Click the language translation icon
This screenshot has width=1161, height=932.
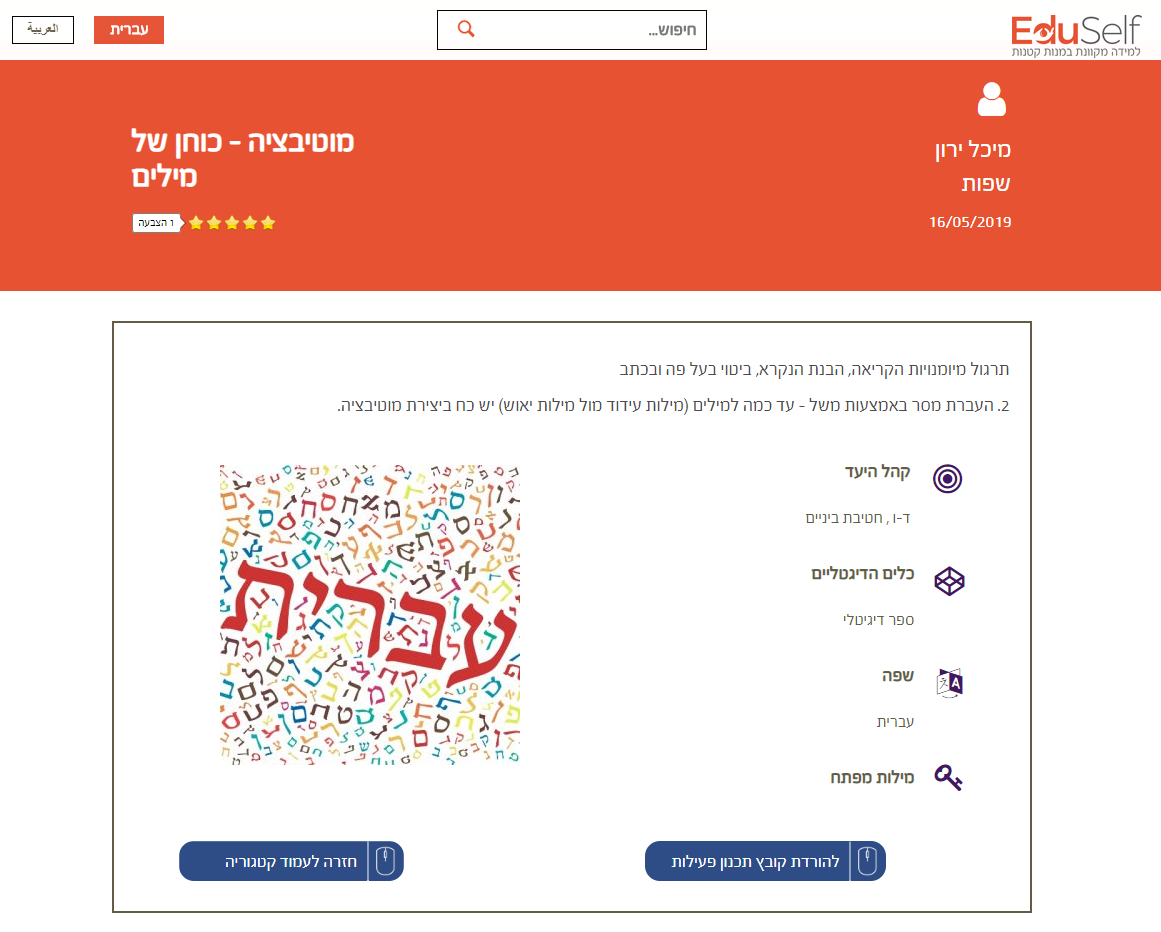point(948,682)
